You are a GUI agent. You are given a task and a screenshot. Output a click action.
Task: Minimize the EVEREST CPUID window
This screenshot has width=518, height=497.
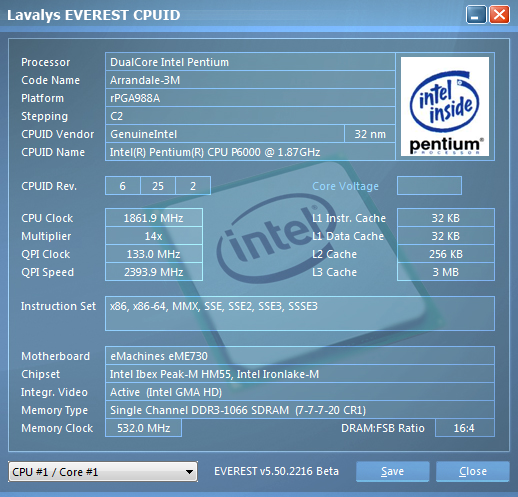476,15
